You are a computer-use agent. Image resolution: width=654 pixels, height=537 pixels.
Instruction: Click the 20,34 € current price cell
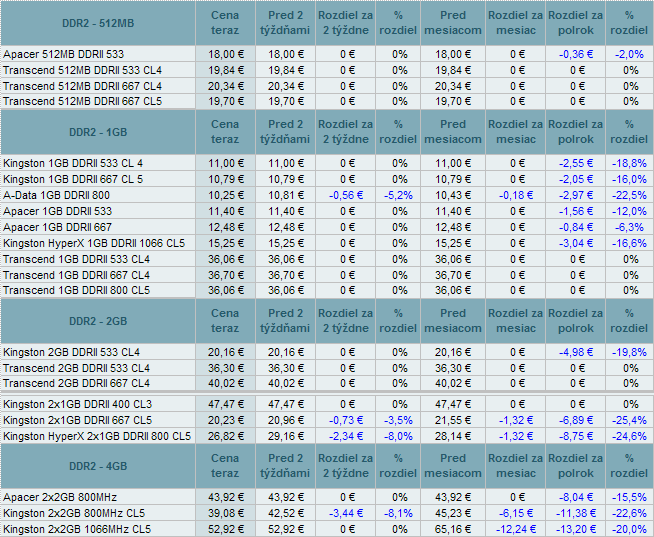coord(226,86)
